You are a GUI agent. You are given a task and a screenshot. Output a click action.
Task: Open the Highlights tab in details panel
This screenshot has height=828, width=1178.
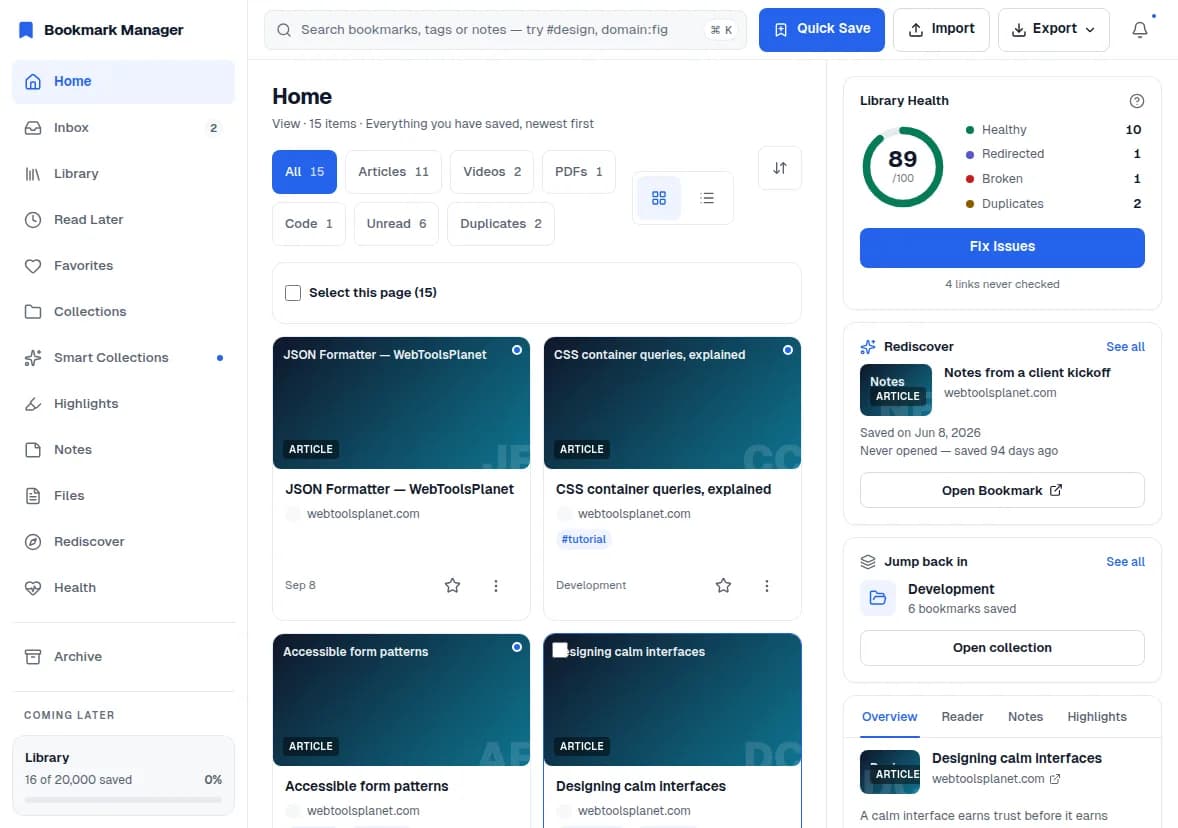(x=1097, y=717)
